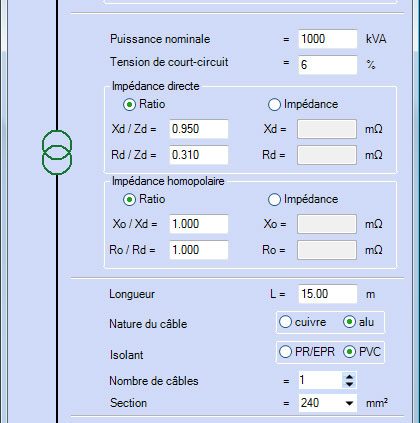420x423 pixels.
Task: Select Impédance option under Impédance homopolaire
Action: [274, 200]
